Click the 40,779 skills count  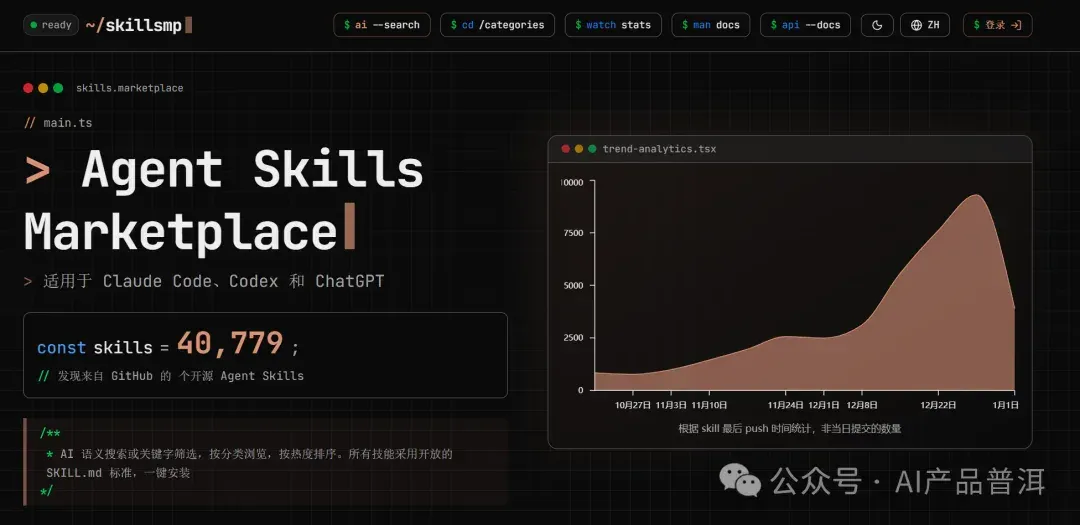pos(230,343)
